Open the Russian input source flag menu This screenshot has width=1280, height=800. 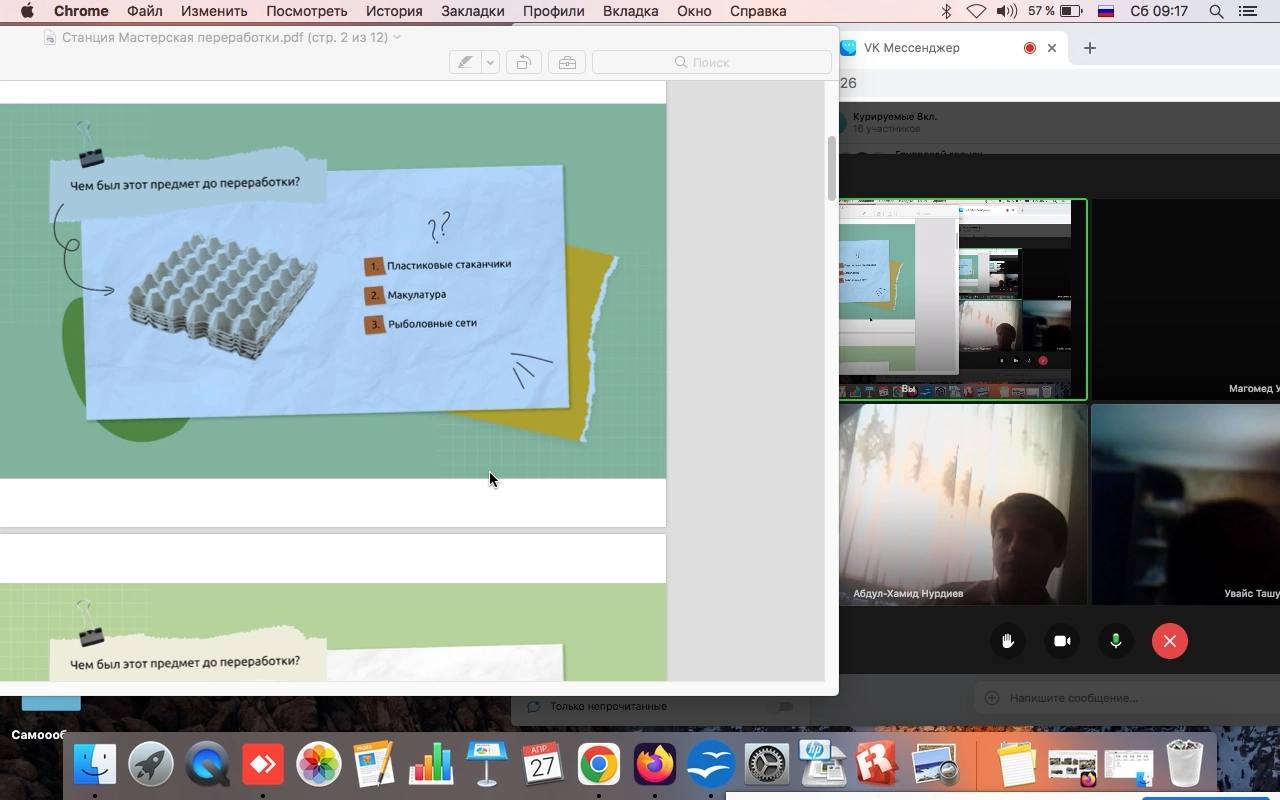pos(1106,11)
